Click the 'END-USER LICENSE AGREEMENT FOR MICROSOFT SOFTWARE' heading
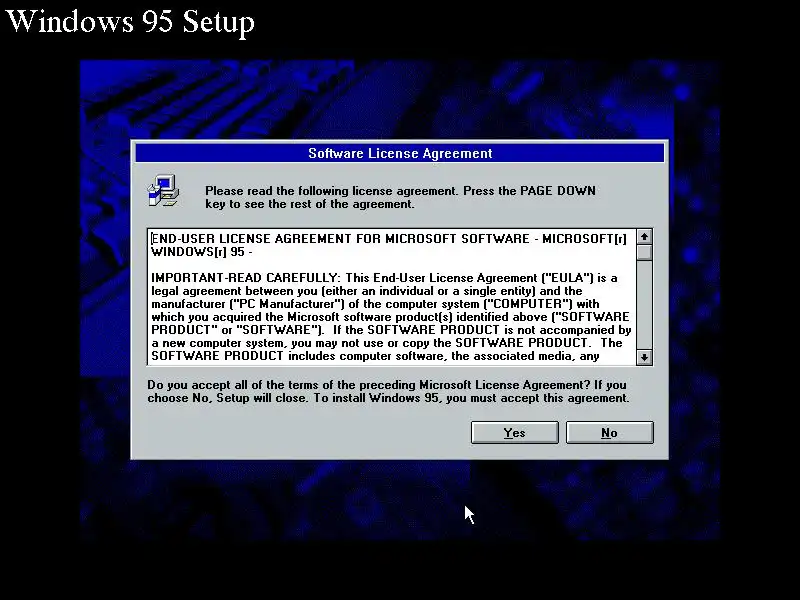Image resolution: width=800 pixels, height=600 pixels. pyautogui.click(x=340, y=239)
